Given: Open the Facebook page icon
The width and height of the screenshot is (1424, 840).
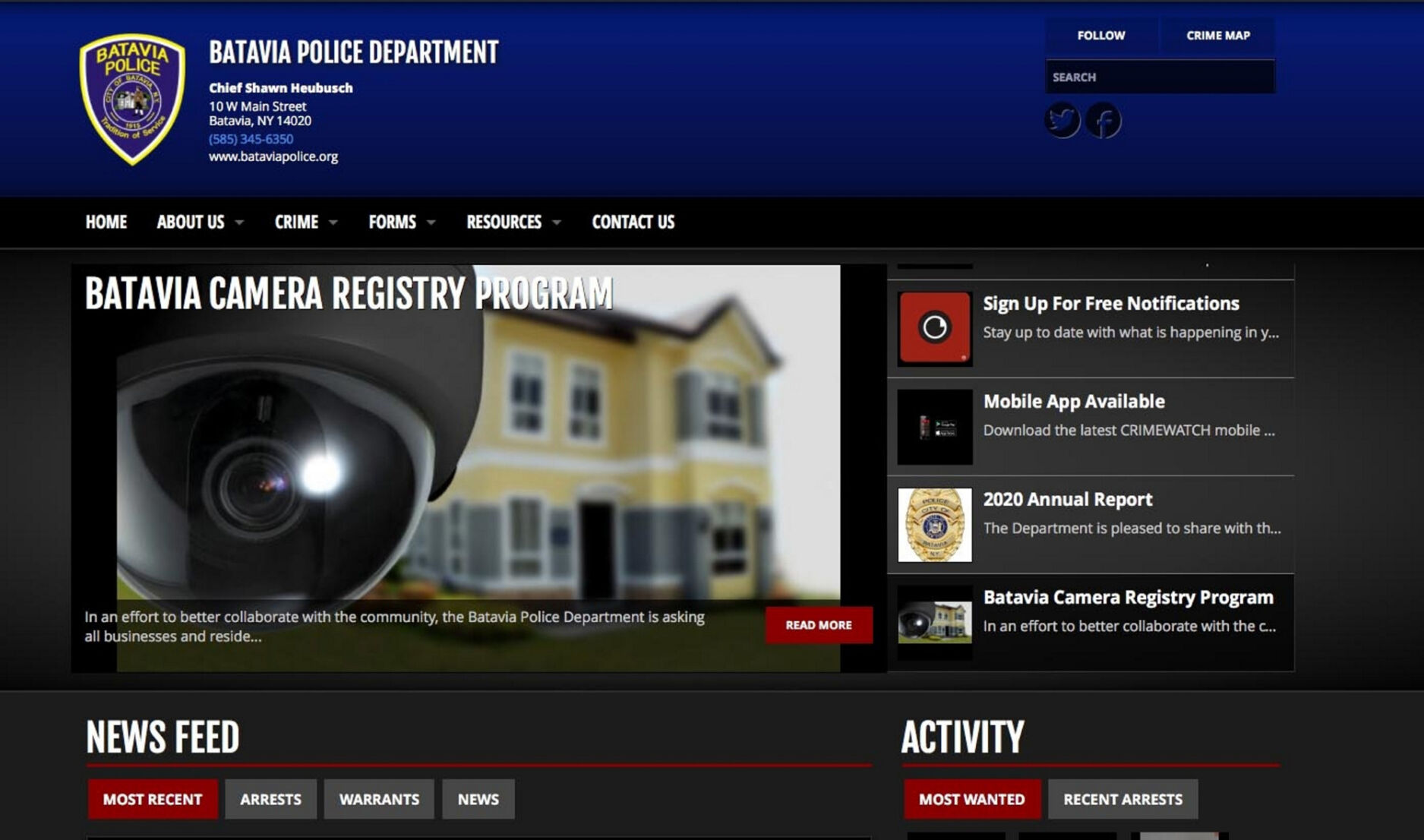Looking at the screenshot, I should 1105,118.
